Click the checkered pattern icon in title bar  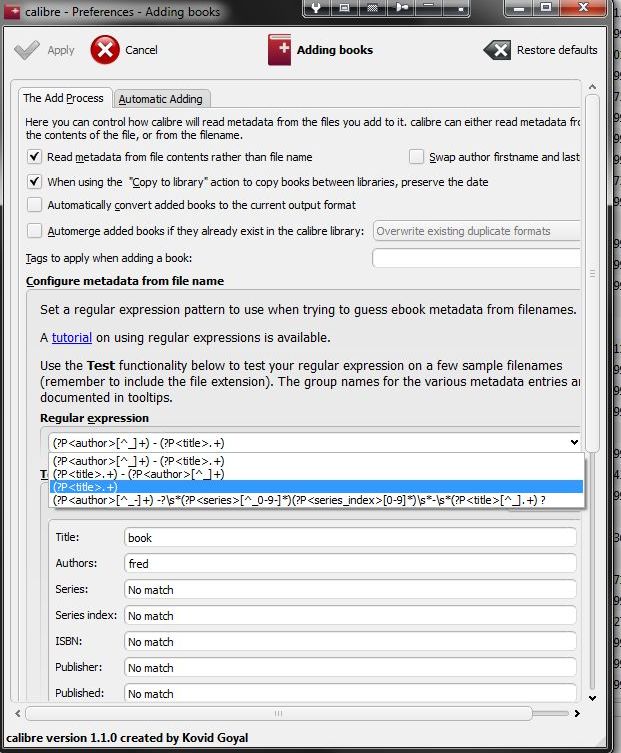[372, 8]
